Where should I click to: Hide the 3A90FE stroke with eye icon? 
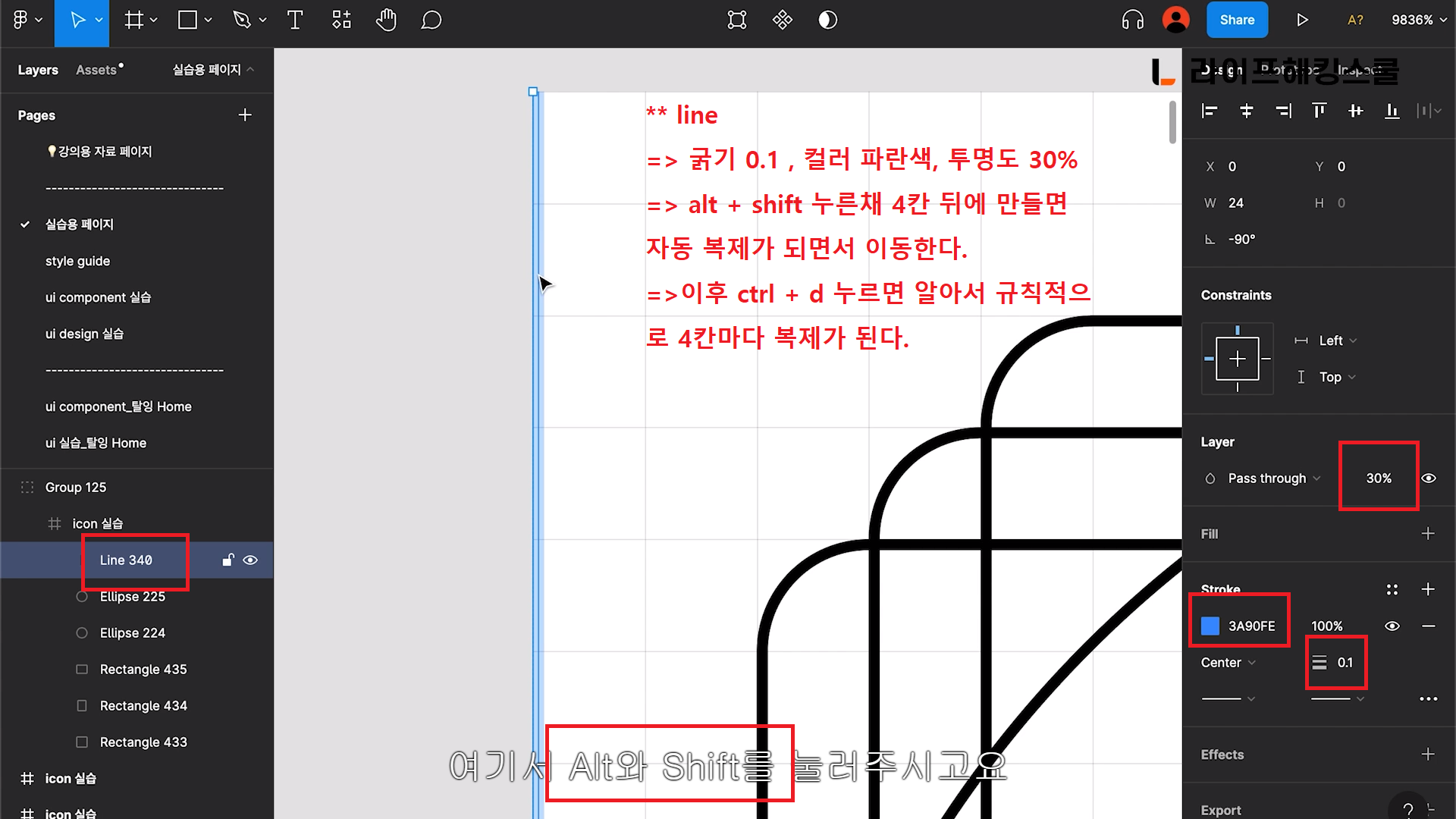(1392, 626)
